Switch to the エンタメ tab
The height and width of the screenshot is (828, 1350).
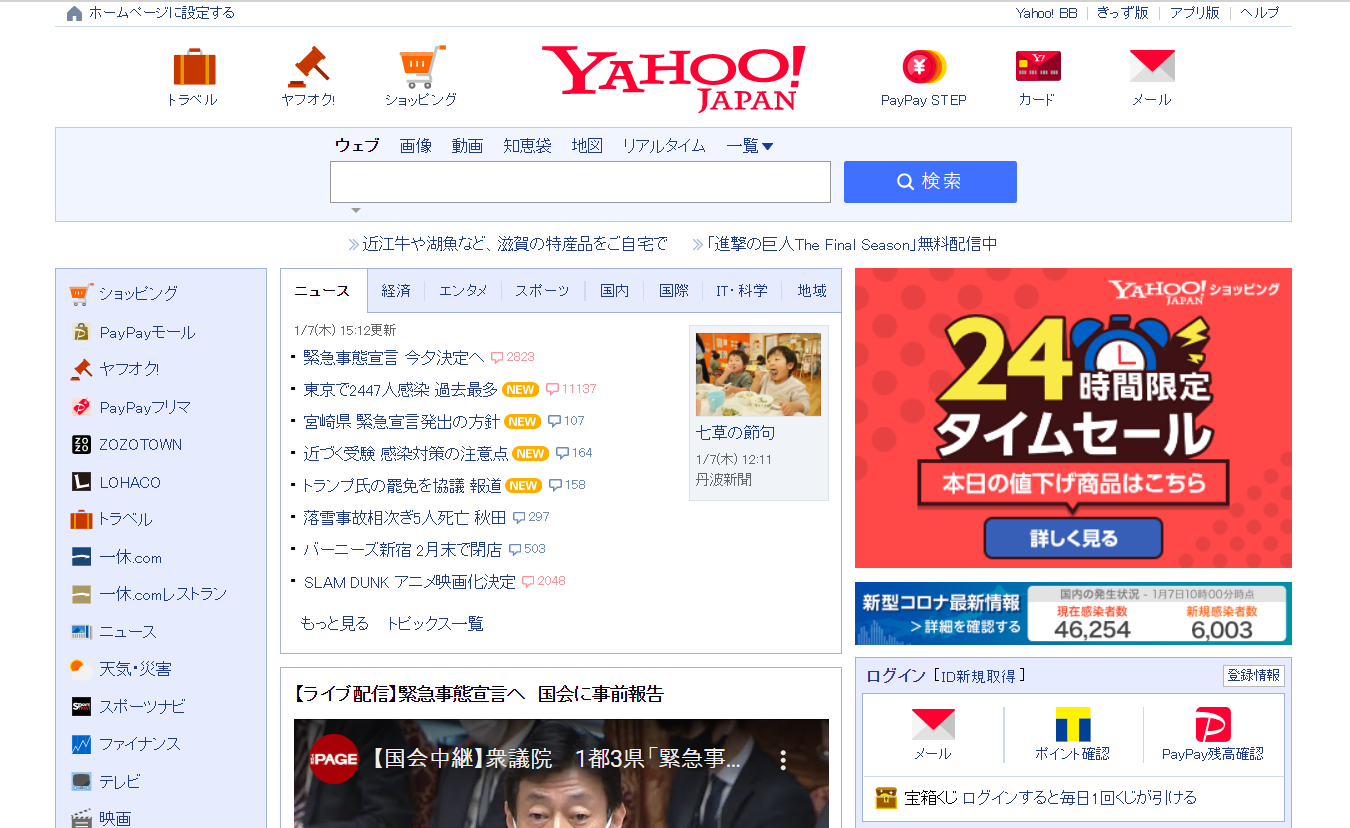(463, 291)
